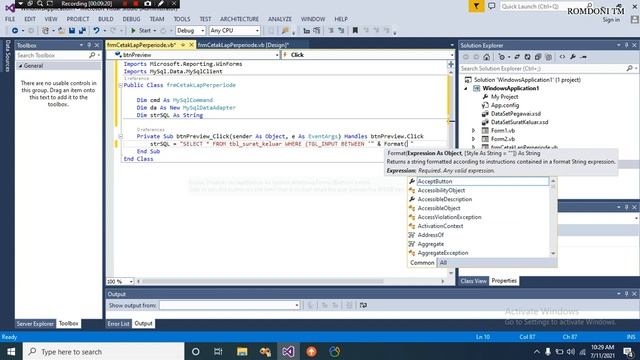
Task: Click the Undo toolbar icon
Action: tap(96, 31)
